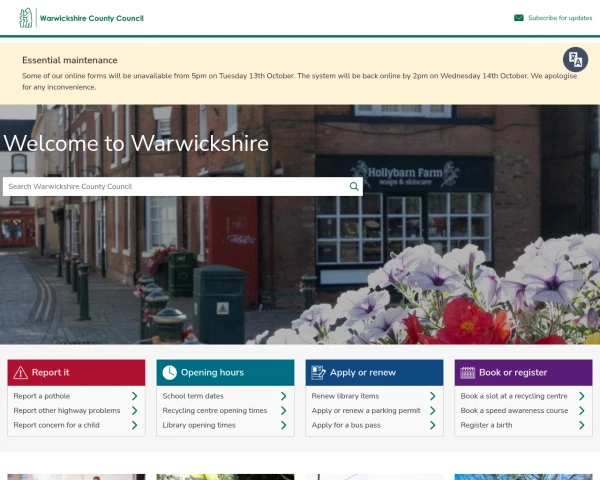The image size is (600, 480).
Task: Open Apply or renew a parking permit
Action: [366, 410]
